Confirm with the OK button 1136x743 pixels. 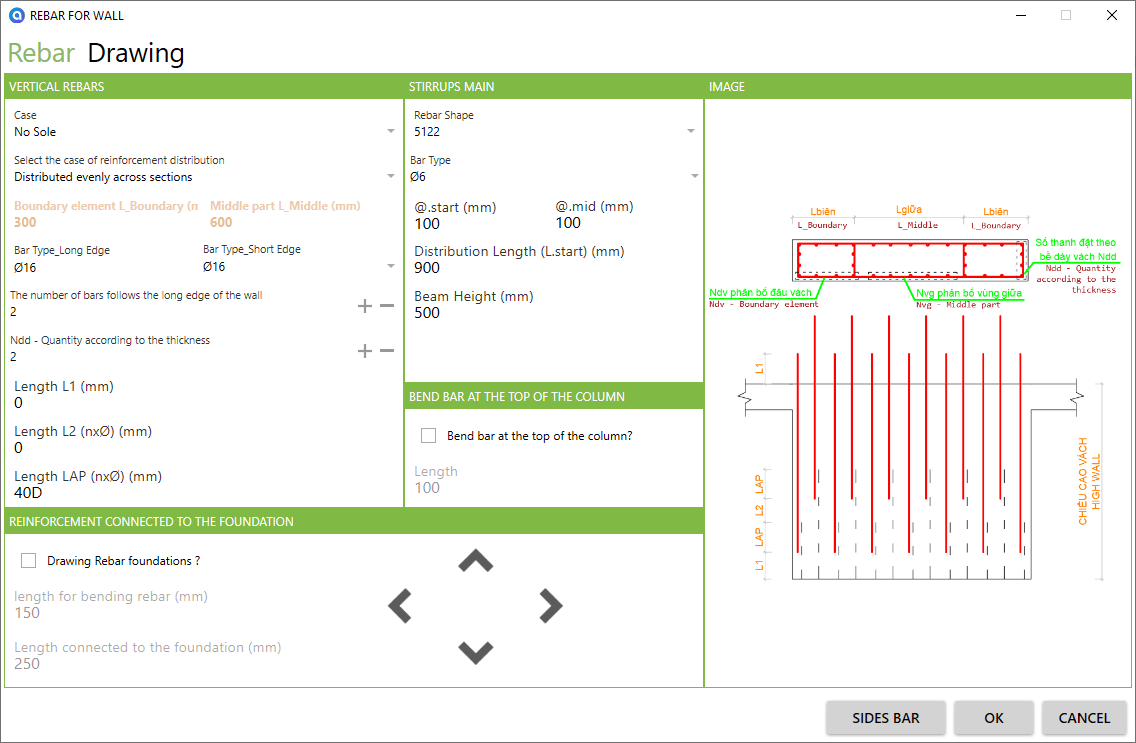(993, 718)
